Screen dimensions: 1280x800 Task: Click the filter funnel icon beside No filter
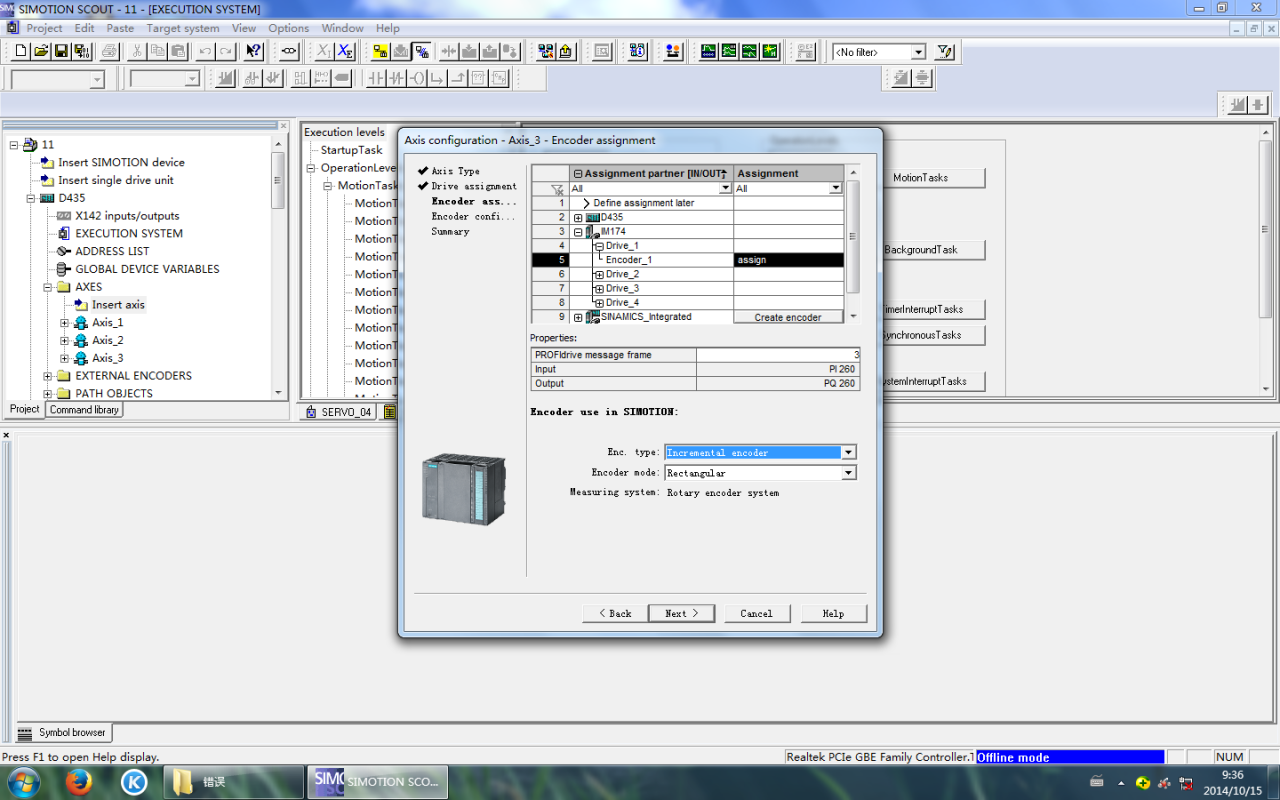[x=945, y=51]
